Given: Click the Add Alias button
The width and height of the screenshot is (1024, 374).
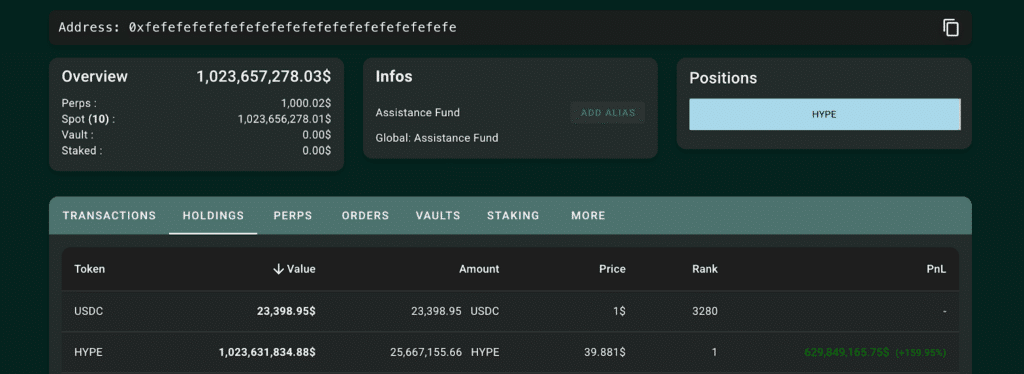Looking at the screenshot, I should [607, 113].
